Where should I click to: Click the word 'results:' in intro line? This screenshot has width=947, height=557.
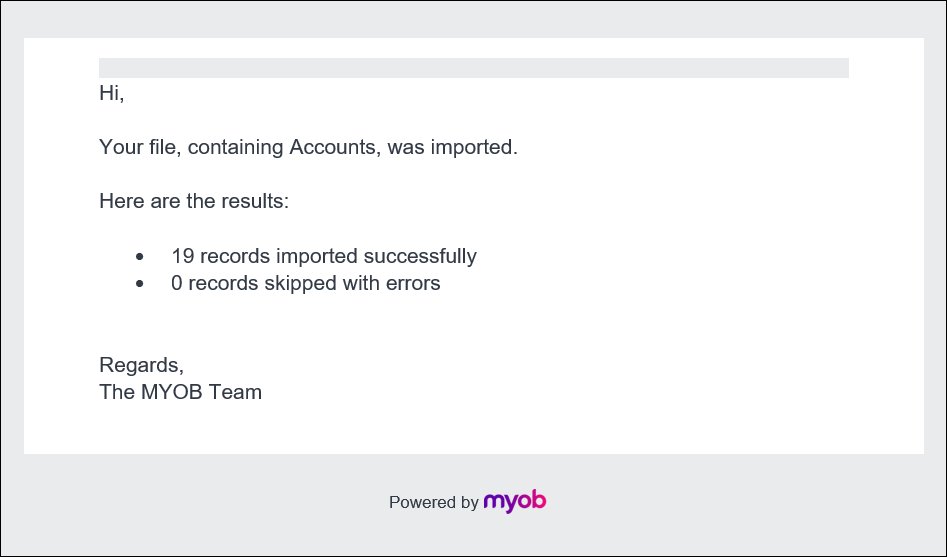[257, 202]
